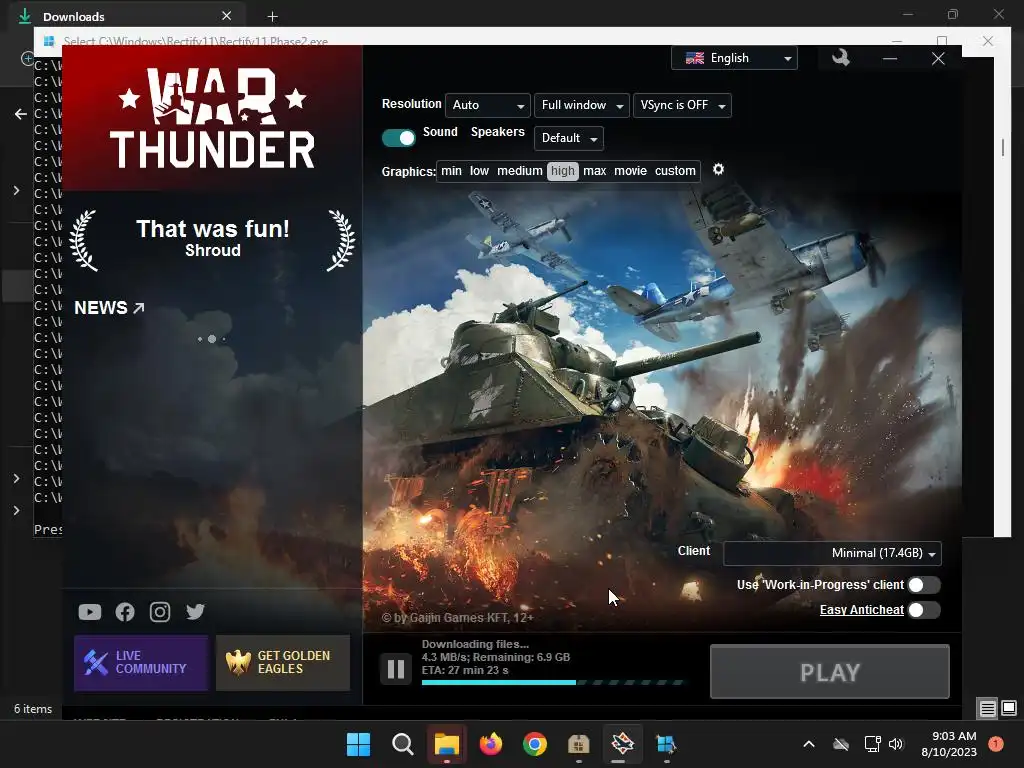Image resolution: width=1024 pixels, height=768 pixels.
Task: Open advanced graphics settings gear
Action: [x=718, y=170]
